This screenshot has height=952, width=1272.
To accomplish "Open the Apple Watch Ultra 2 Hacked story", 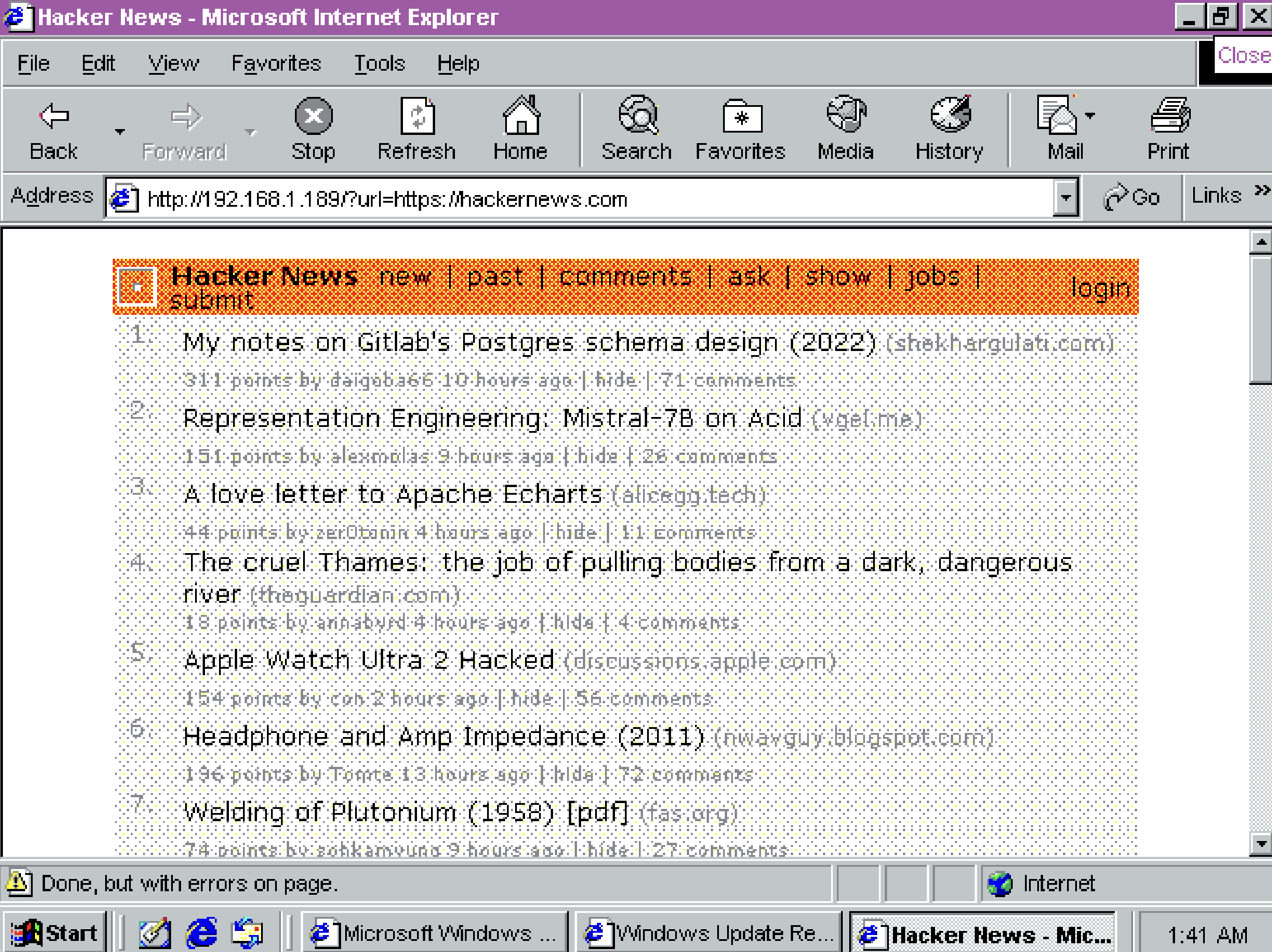I will point(368,660).
